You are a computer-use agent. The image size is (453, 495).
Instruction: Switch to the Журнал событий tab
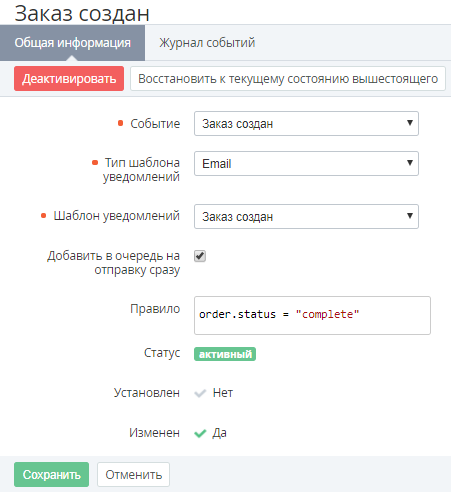pyautogui.click(x=207, y=43)
